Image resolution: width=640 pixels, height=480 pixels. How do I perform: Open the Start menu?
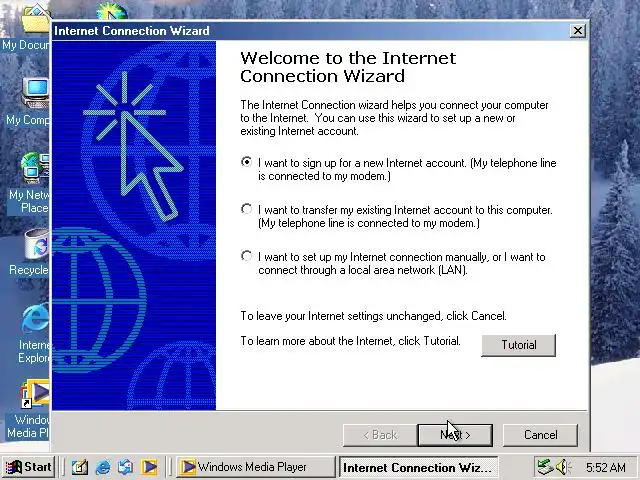pos(29,467)
